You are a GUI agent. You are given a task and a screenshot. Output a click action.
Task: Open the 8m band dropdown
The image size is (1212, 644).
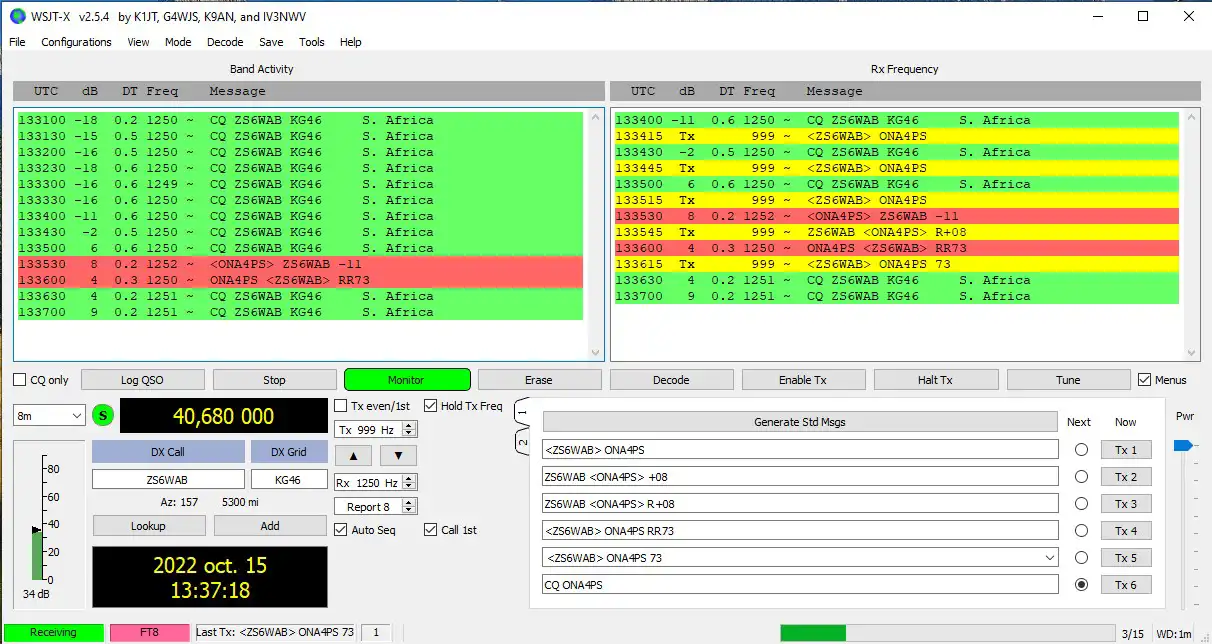(50, 415)
